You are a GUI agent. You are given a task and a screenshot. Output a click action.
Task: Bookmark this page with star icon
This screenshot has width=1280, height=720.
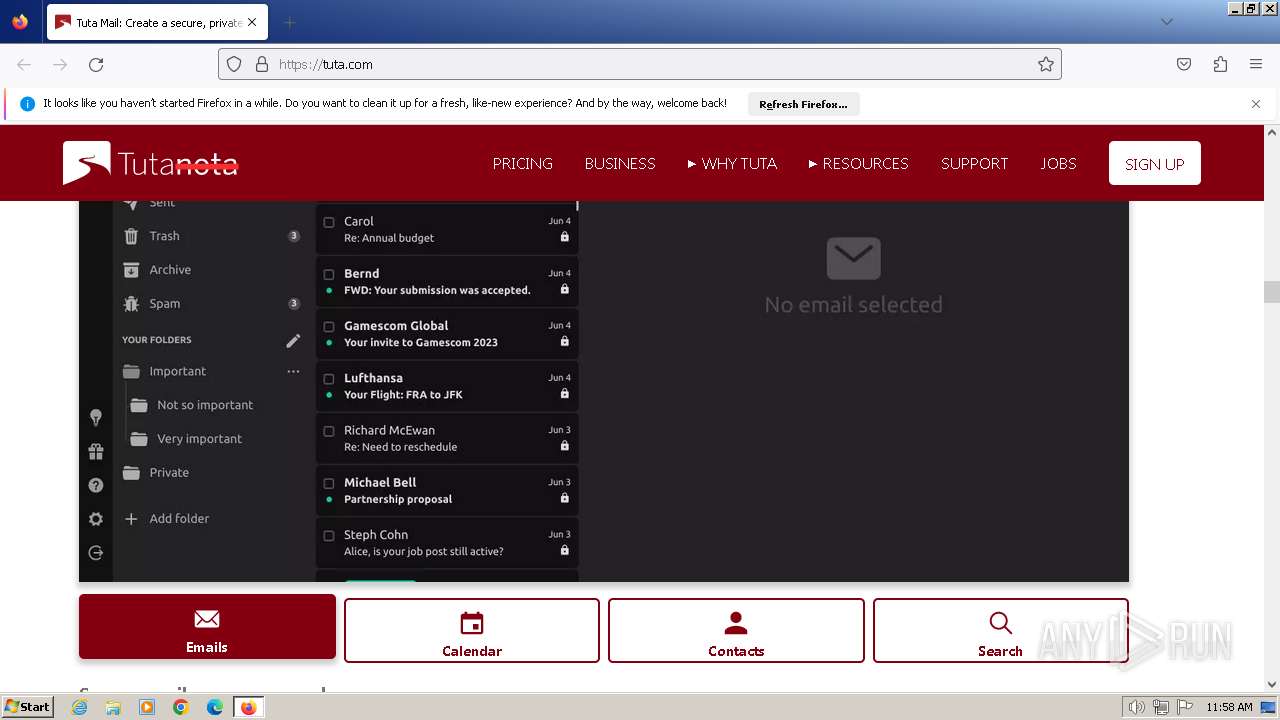click(1046, 64)
